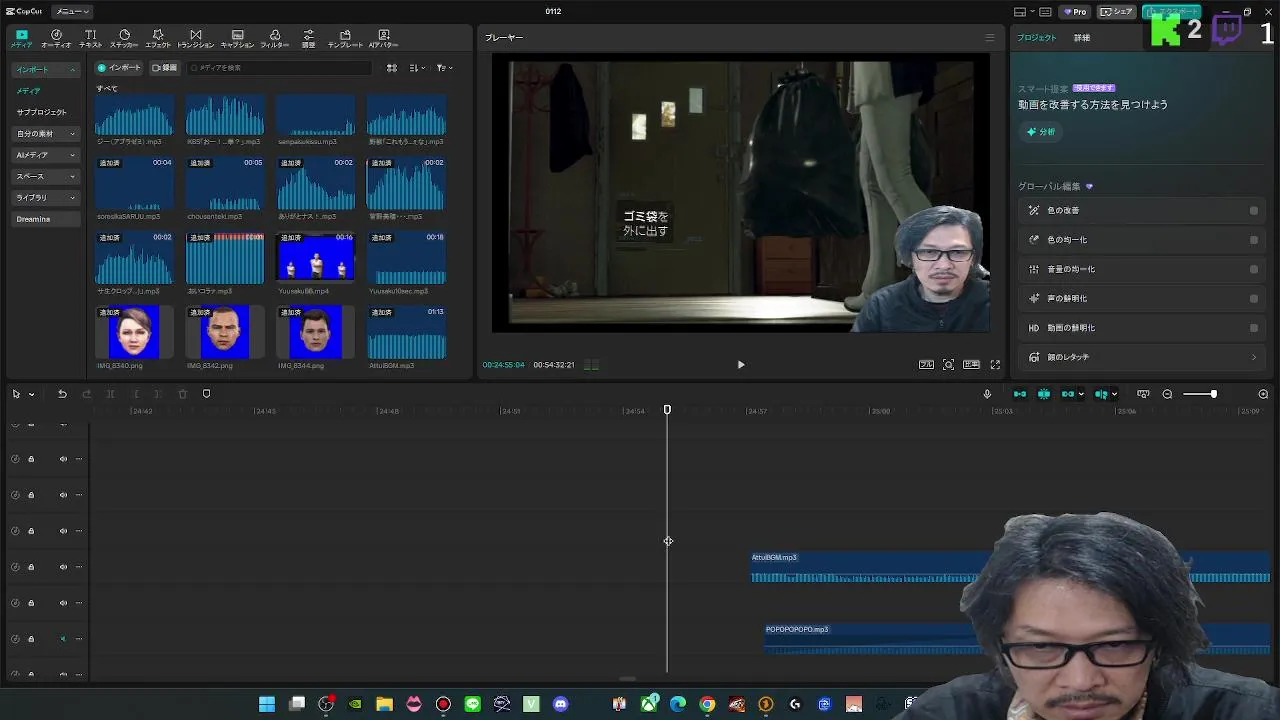The image size is (1280, 720).
Task: Play the preview in the player
Action: coord(741,365)
